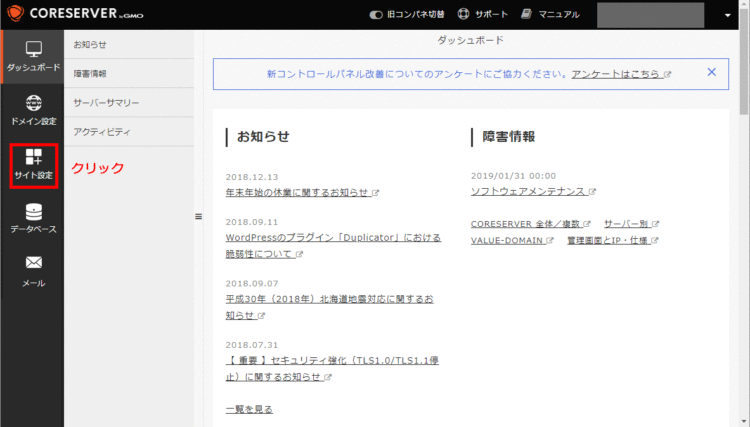The width and height of the screenshot is (750, 427).
Task: Open the Manual (マニュアル) book icon
Action: pos(528,15)
